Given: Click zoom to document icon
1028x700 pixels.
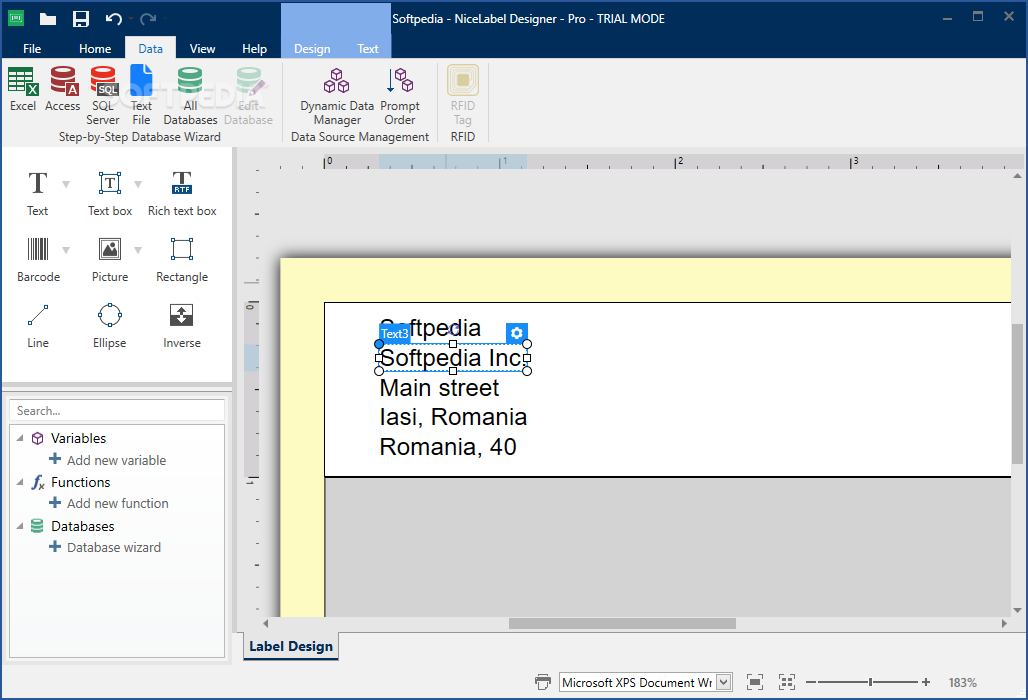Looking at the screenshot, I should click(755, 682).
